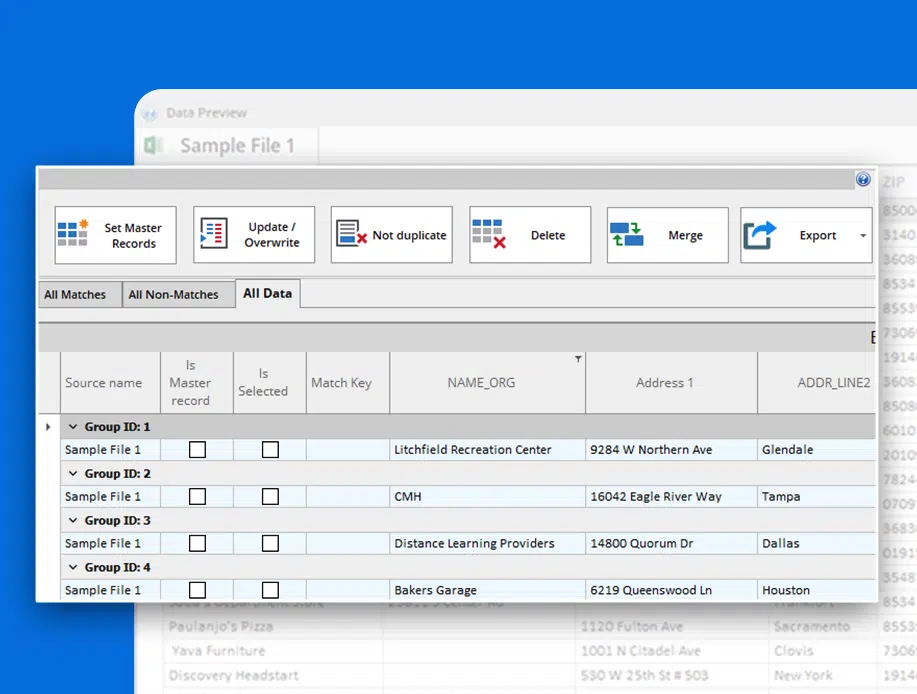Click the Not duplicate icon
This screenshot has height=694, width=917.
tap(352, 234)
